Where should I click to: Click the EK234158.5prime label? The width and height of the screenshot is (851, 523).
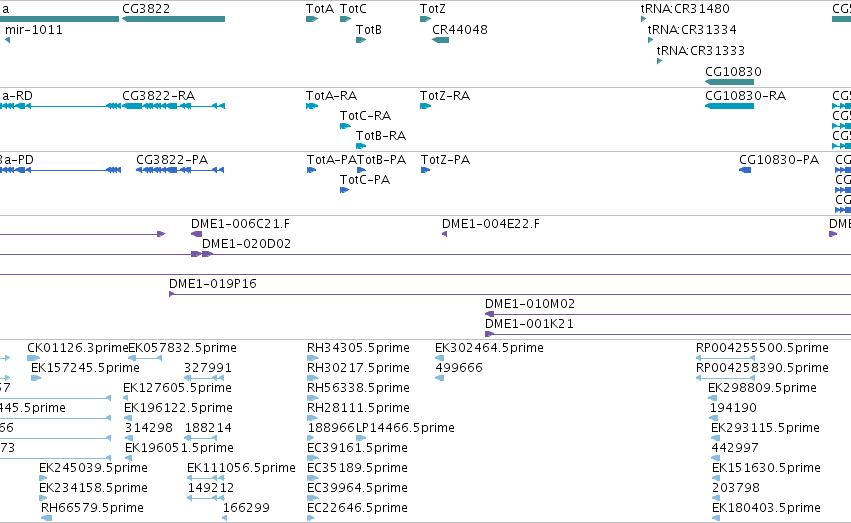(x=93, y=488)
